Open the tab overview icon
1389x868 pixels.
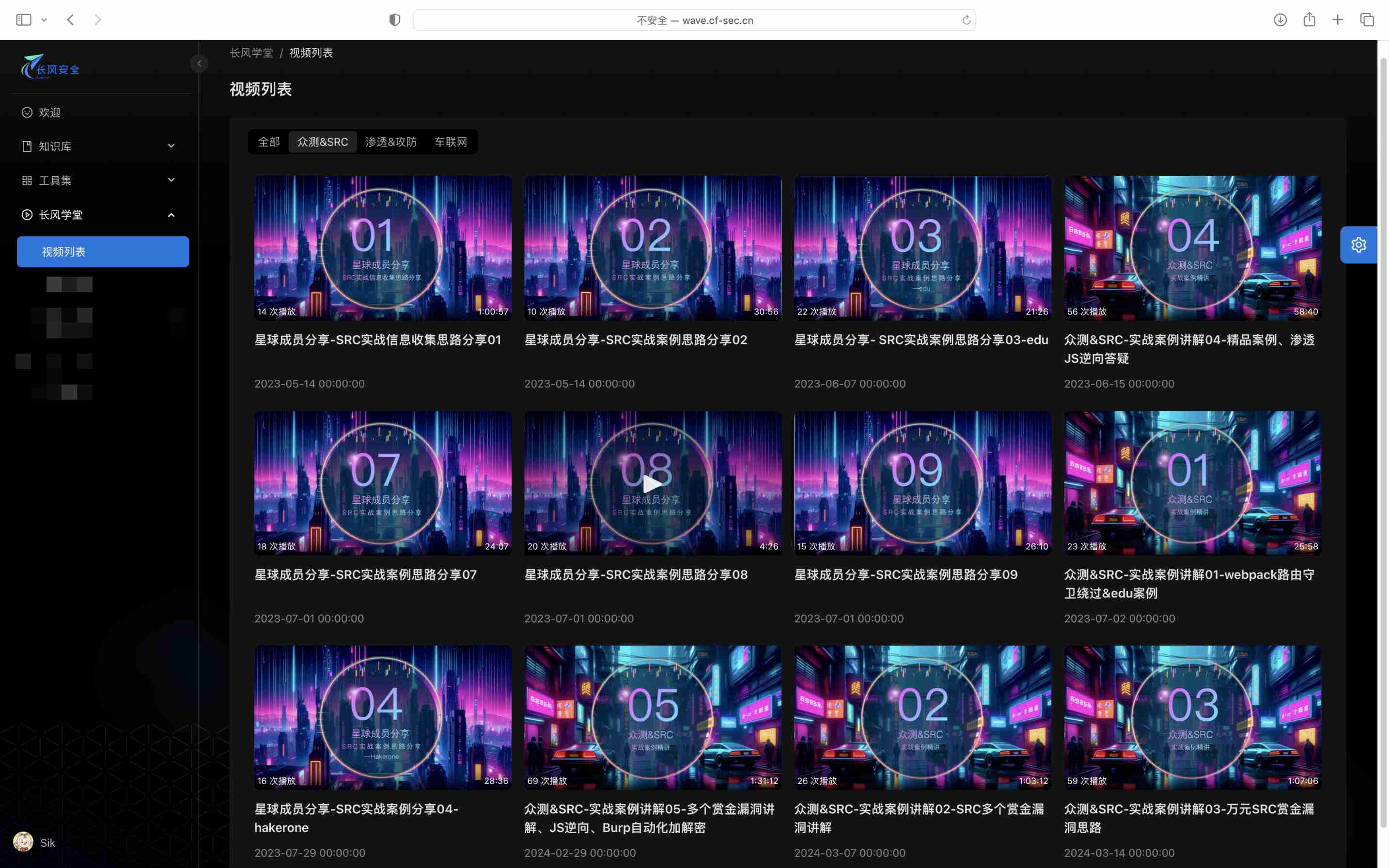click(x=1367, y=20)
